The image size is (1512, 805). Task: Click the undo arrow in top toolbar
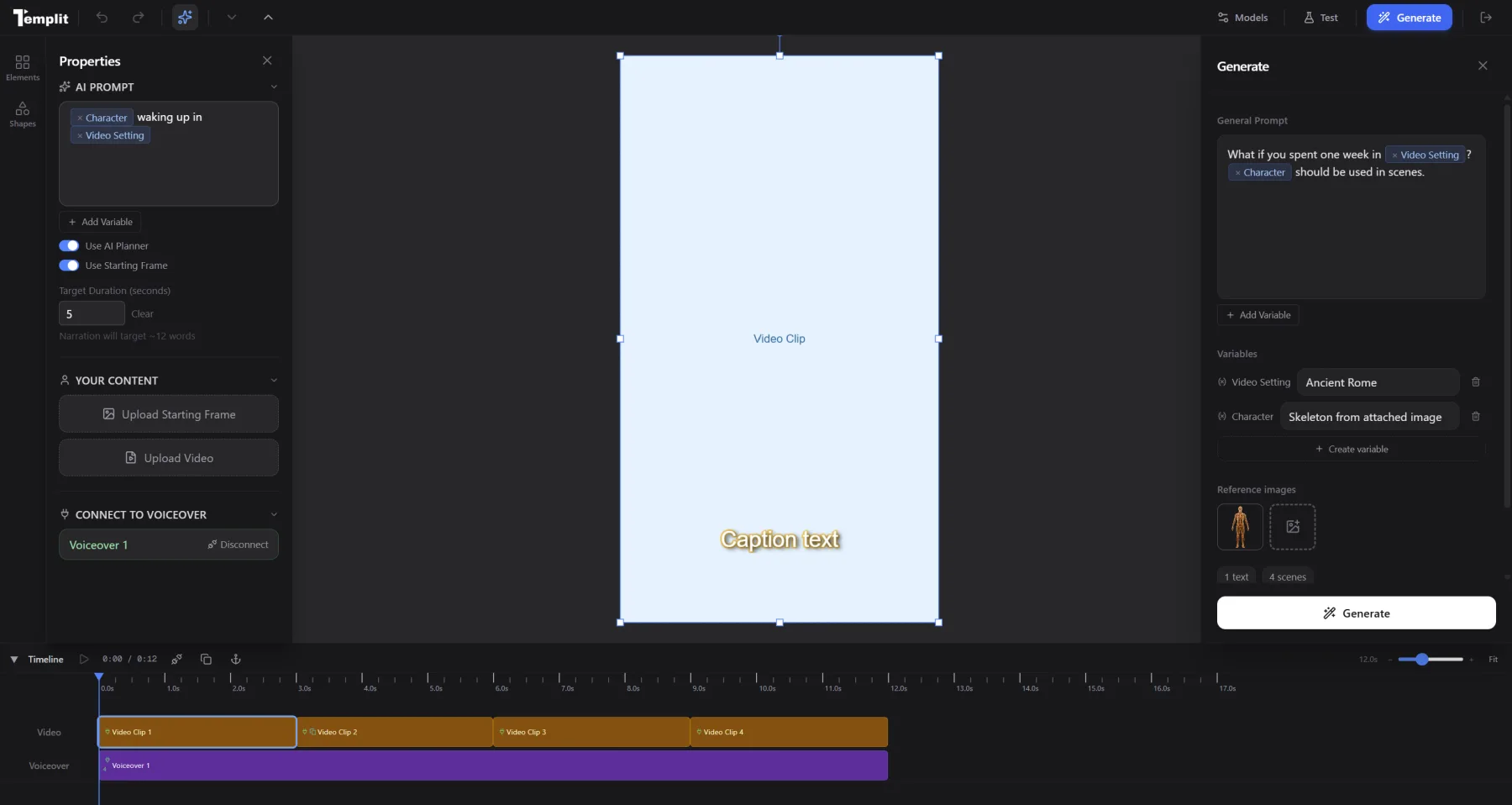(x=102, y=18)
